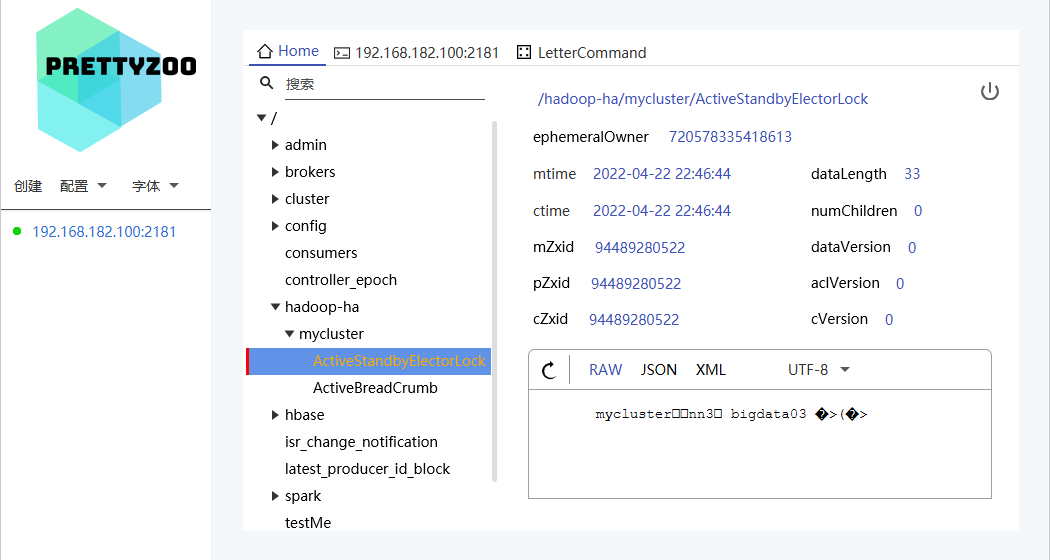Screen dimensions: 1050x560
Task: Select XML data format
Action: pos(710,370)
